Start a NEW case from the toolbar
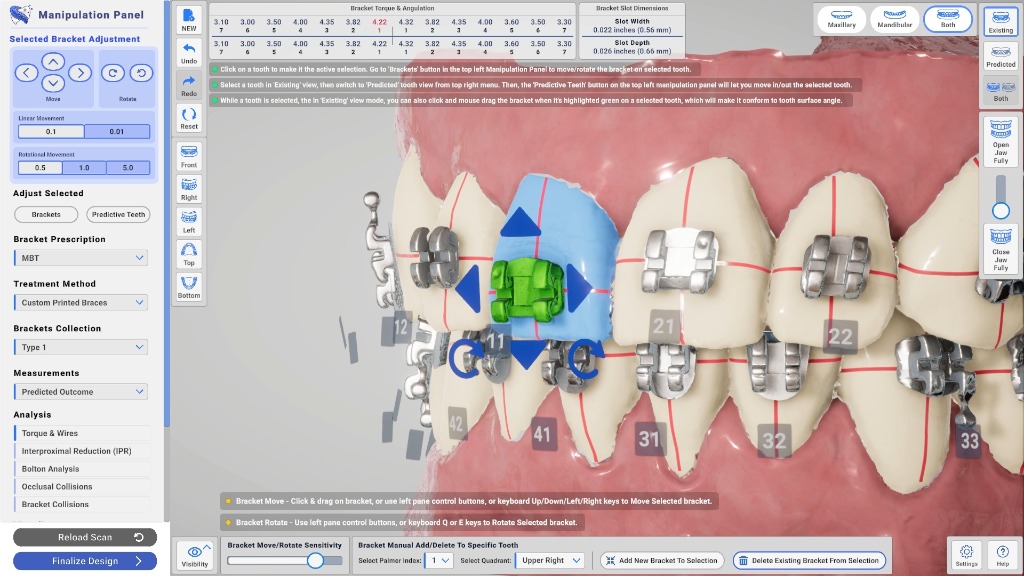Viewport: 1024px width, 576px height. pos(188,18)
